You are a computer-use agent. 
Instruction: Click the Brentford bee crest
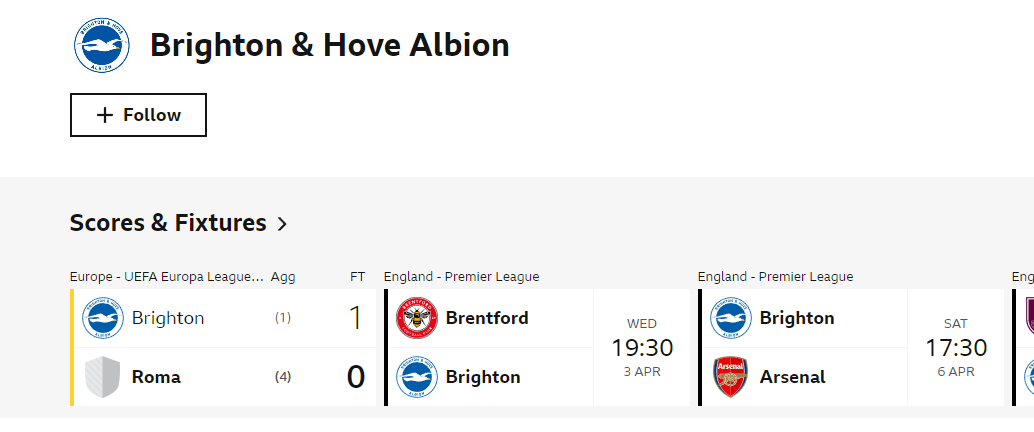coord(417,318)
